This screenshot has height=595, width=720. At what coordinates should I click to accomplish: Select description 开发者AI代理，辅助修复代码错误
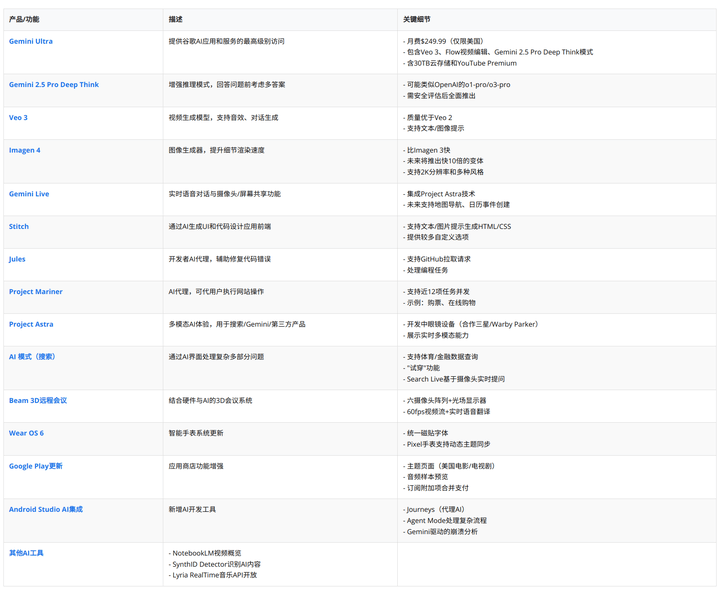click(219, 259)
